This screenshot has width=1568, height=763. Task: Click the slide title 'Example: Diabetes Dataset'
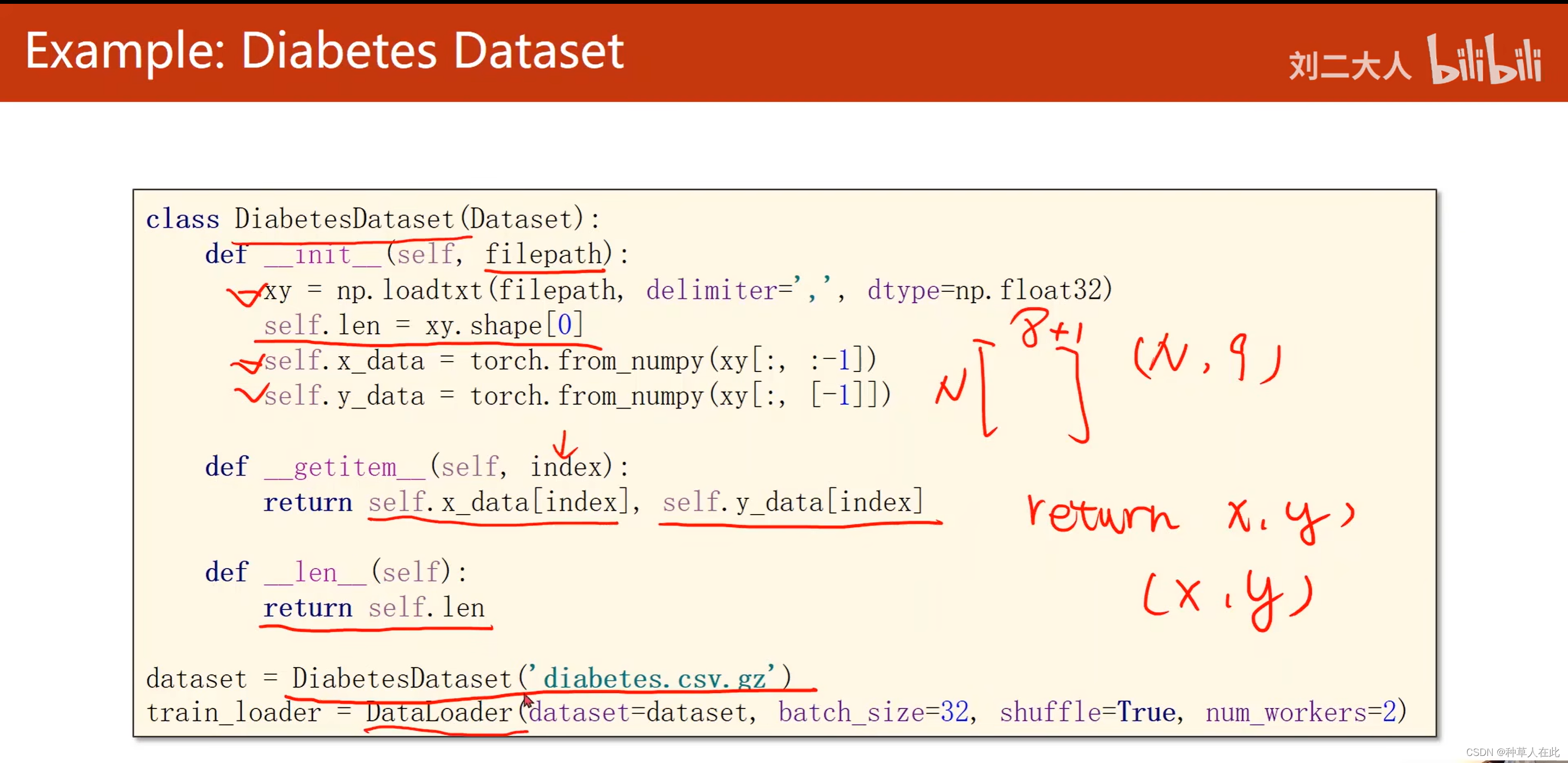click(x=324, y=52)
